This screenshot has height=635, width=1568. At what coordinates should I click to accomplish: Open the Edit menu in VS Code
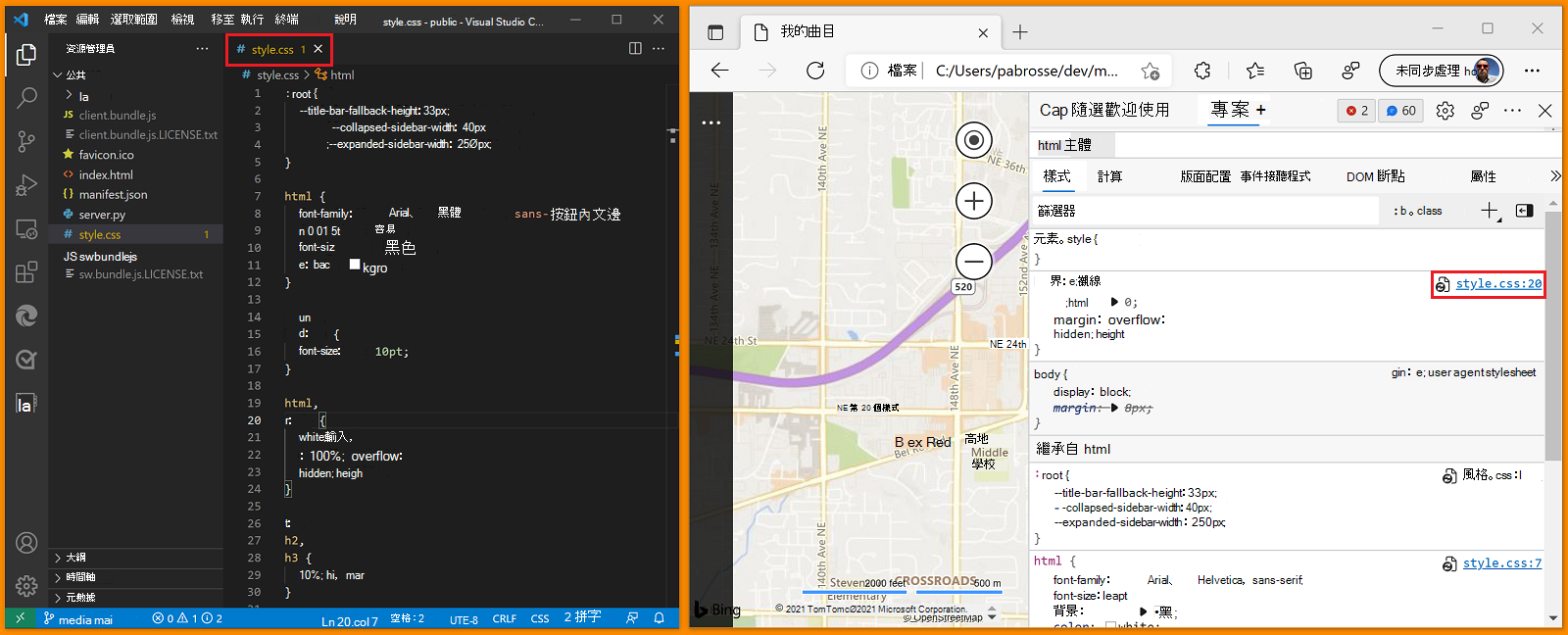88,20
